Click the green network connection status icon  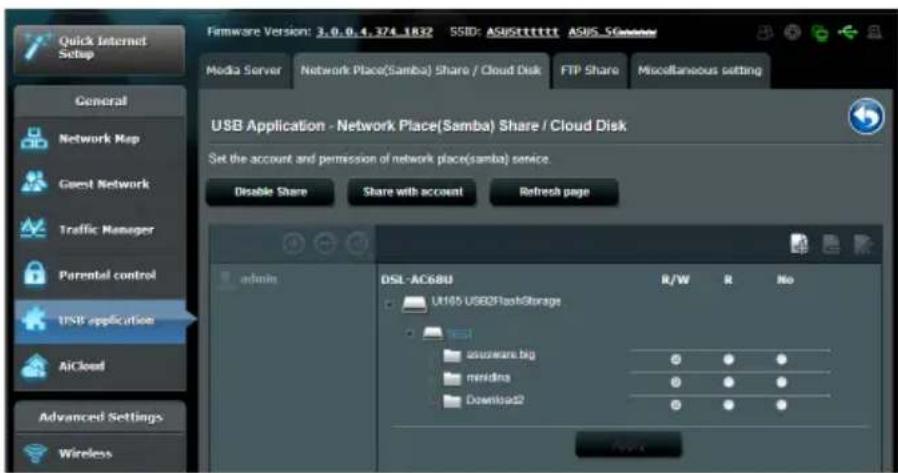820,33
